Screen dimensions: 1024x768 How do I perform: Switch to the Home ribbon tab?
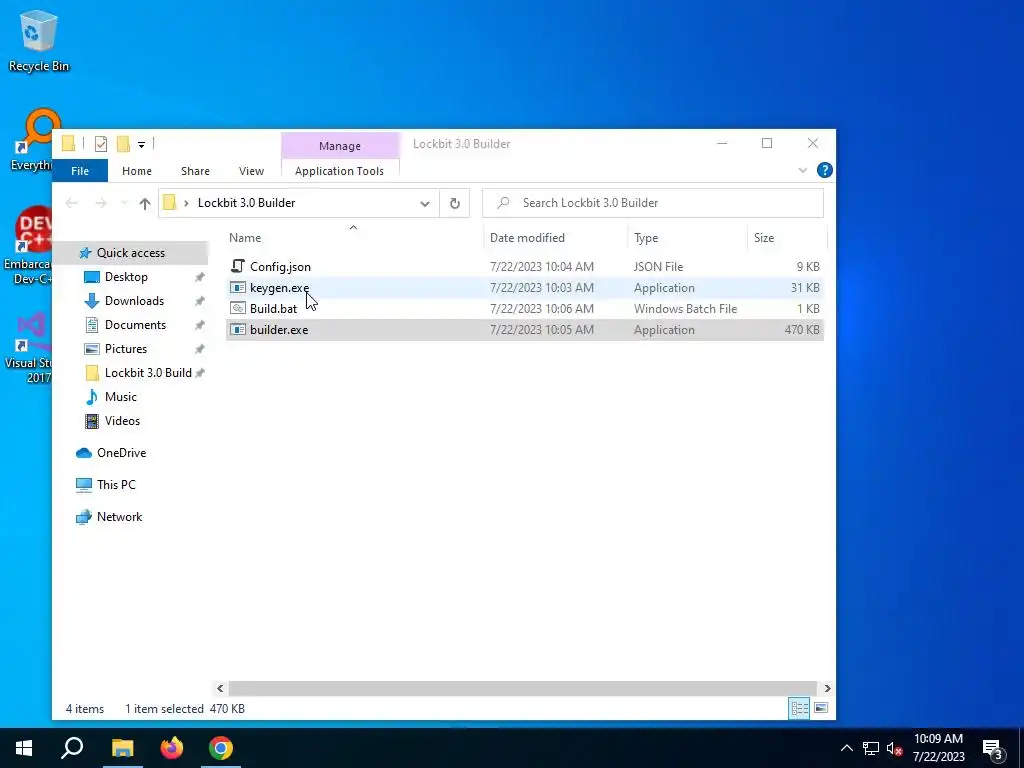pos(136,171)
